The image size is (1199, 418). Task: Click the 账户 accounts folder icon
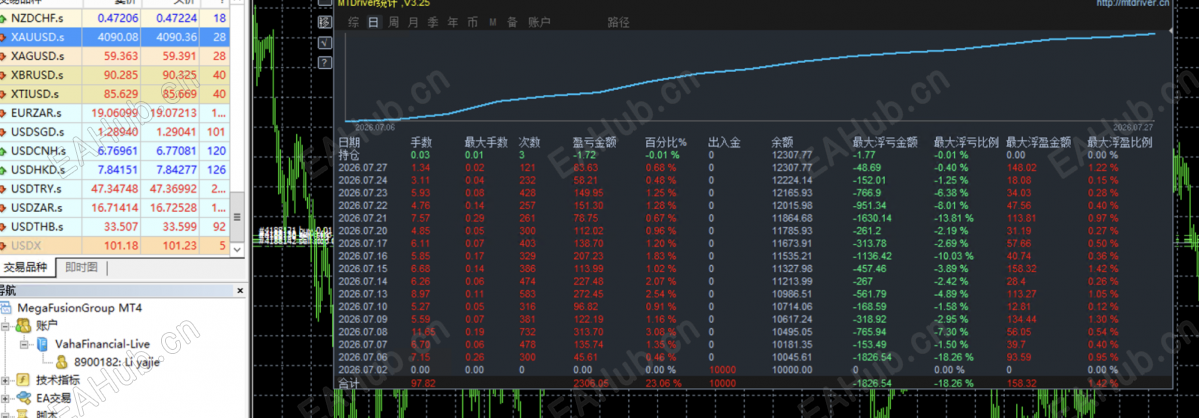(x=24, y=326)
